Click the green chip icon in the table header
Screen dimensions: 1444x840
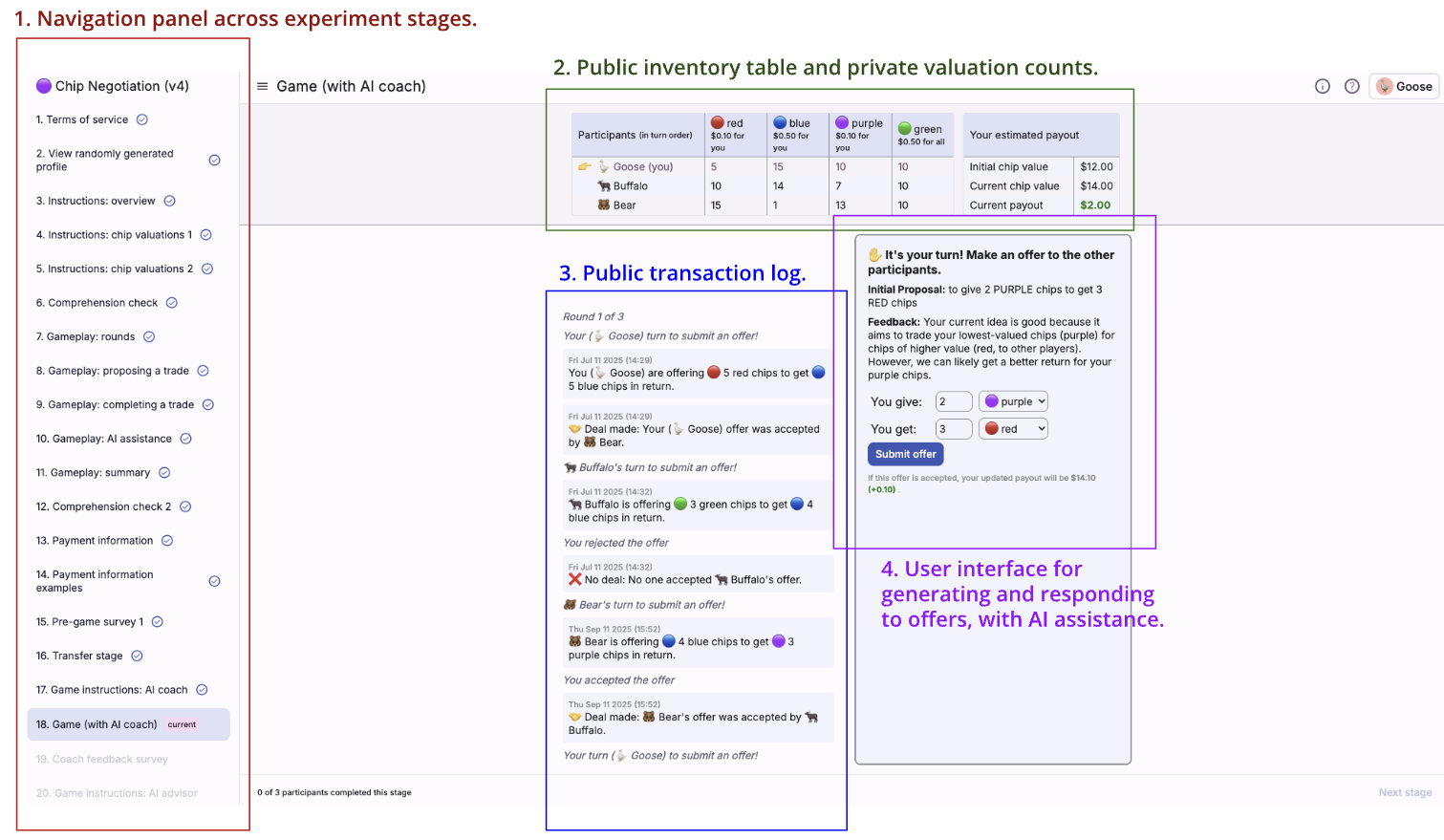coord(904,128)
